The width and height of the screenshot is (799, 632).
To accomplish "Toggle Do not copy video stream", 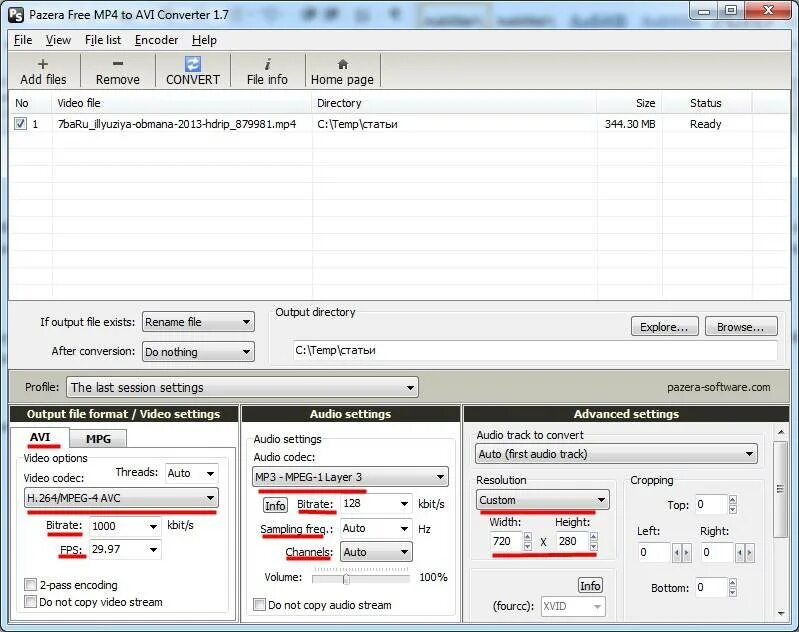I will (x=31, y=602).
